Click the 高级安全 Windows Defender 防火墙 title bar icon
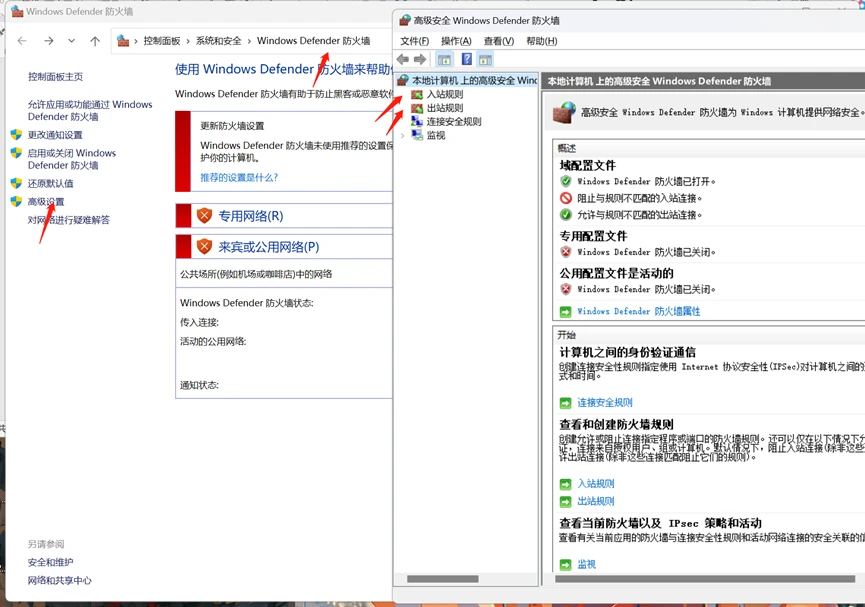Image resolution: width=865 pixels, height=607 pixels. tap(405, 20)
